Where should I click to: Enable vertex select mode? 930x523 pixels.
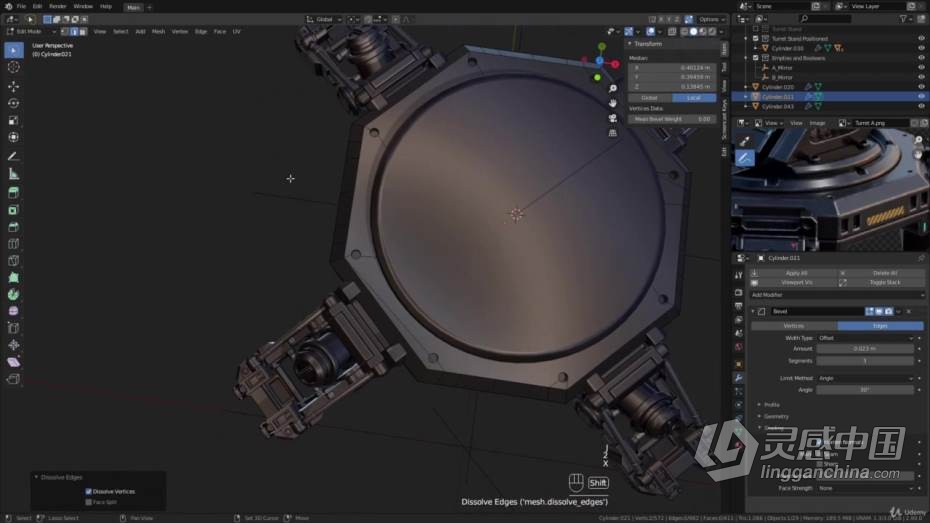[x=65, y=31]
